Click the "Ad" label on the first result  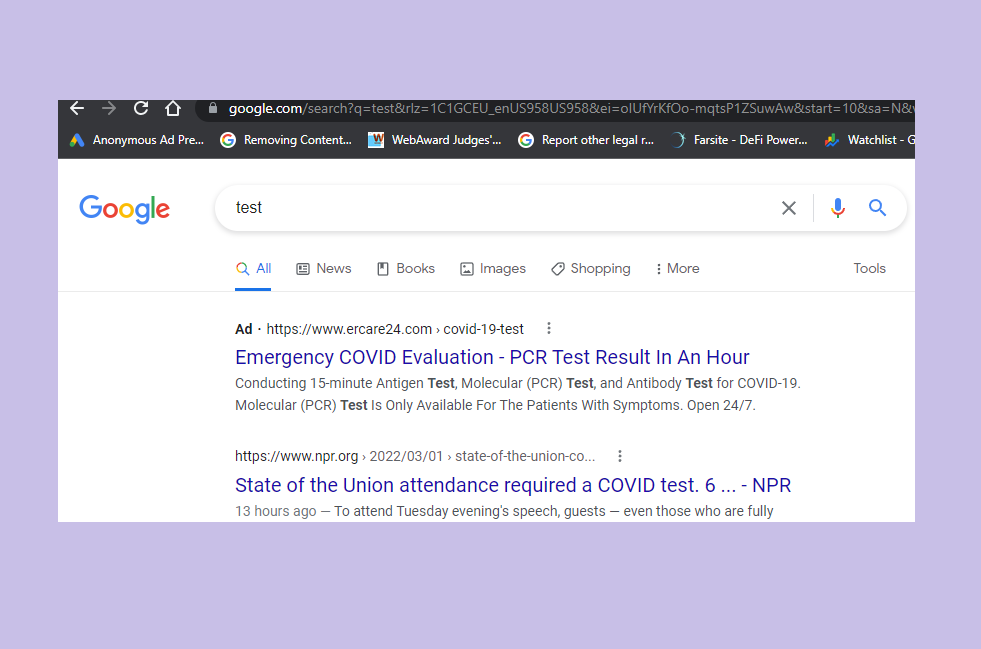[243, 329]
